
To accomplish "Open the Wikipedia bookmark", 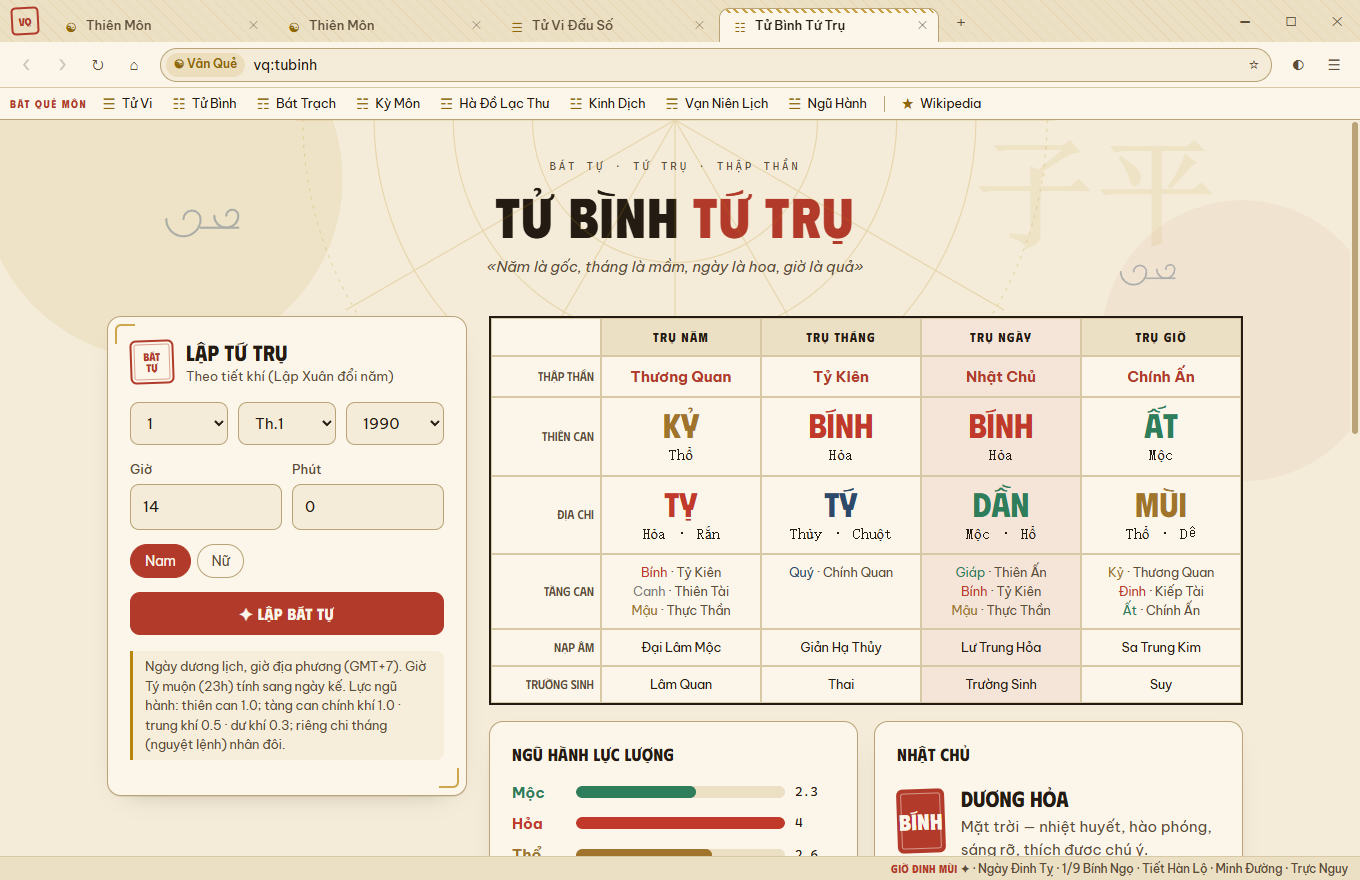I will (941, 103).
